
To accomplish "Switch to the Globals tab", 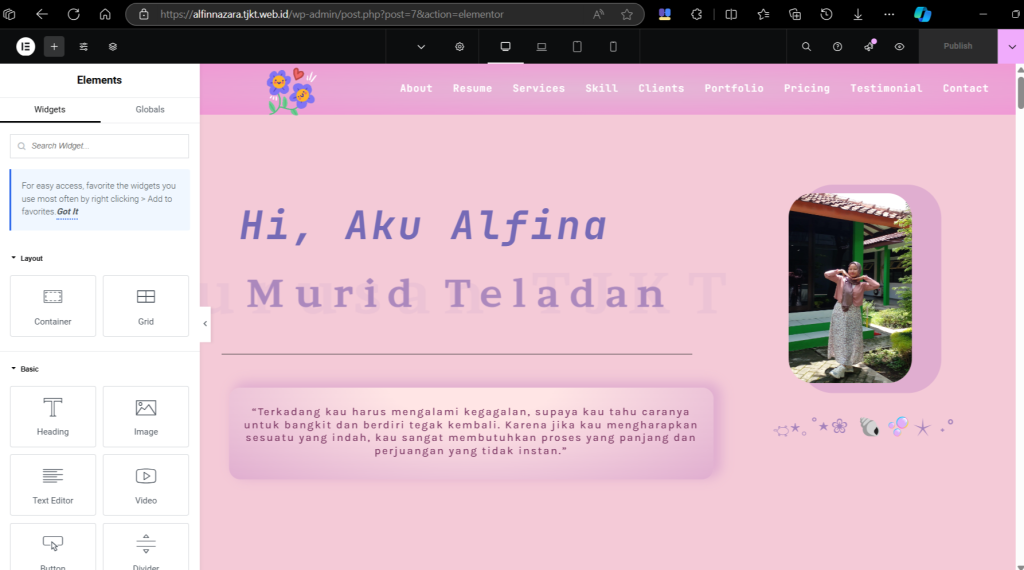I will pos(150,109).
